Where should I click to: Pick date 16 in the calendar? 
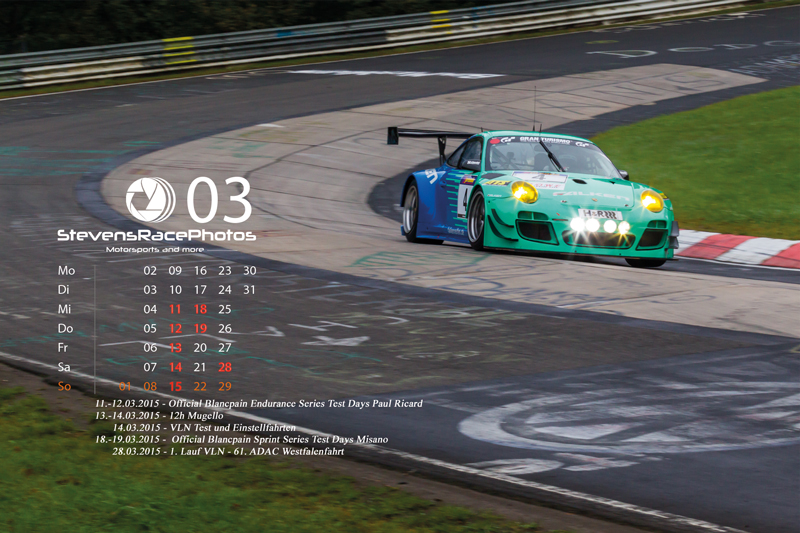point(200,270)
